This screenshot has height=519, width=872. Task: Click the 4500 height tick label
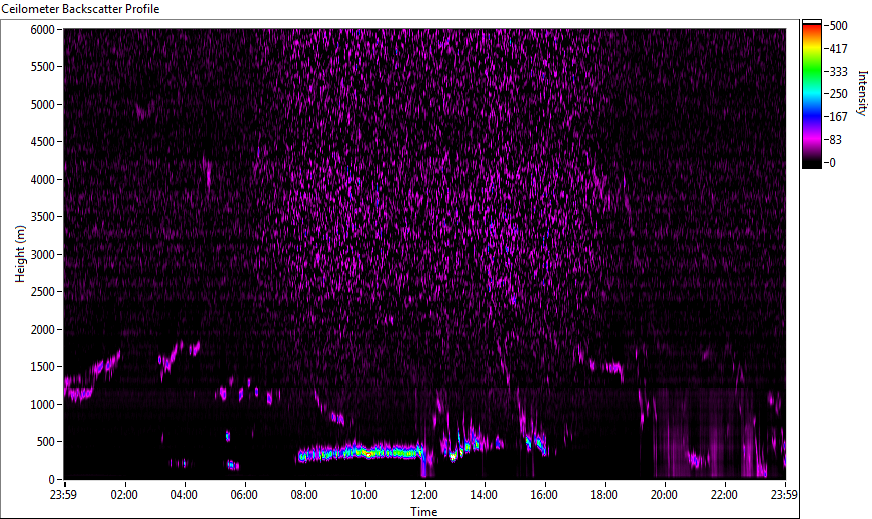(x=43, y=142)
